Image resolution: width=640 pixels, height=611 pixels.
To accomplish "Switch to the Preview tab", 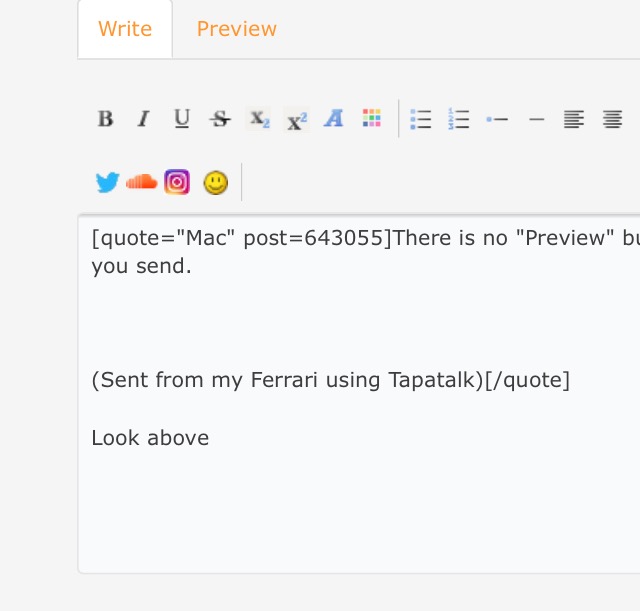I will pyautogui.click(x=236, y=29).
